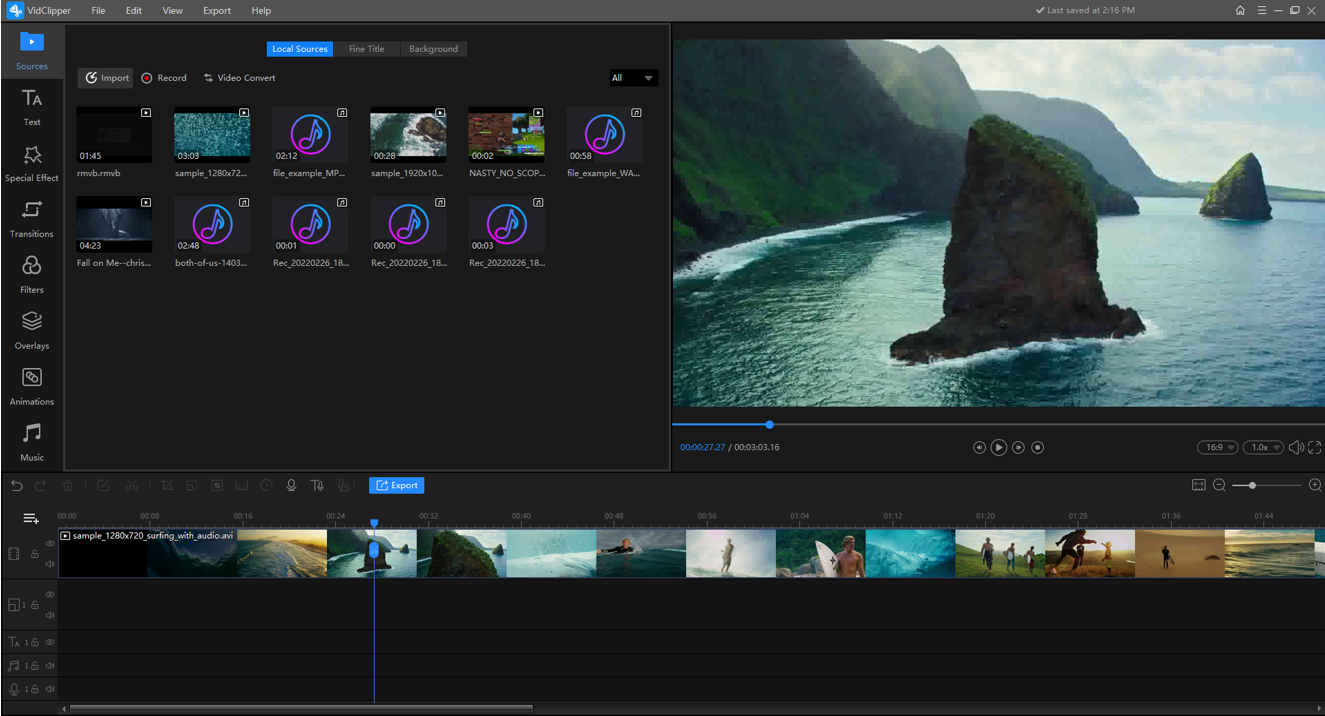
Task: Open the Export menu in menu bar
Action: (x=216, y=11)
